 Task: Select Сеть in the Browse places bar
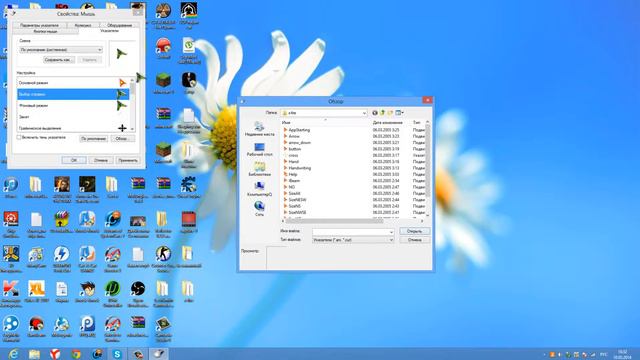tap(259, 209)
